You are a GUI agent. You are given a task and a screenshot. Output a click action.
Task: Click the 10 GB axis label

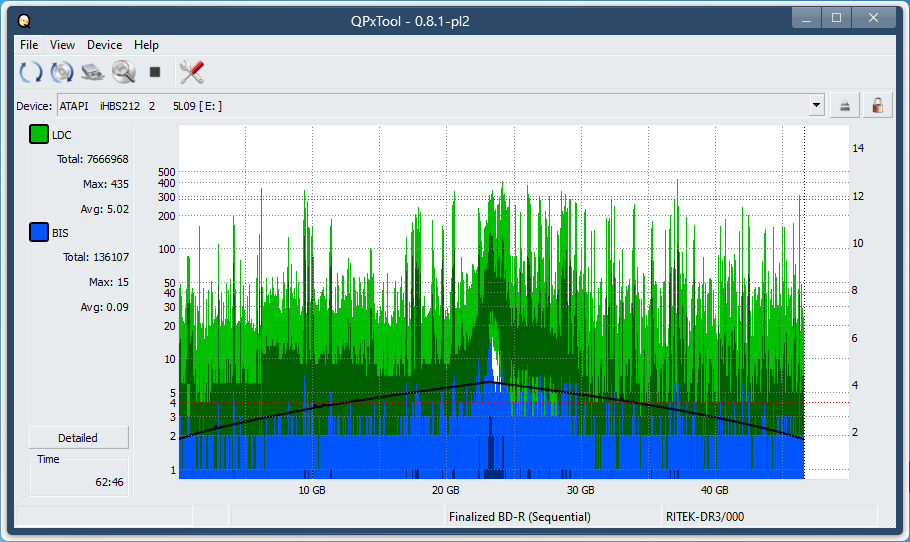pyautogui.click(x=312, y=490)
